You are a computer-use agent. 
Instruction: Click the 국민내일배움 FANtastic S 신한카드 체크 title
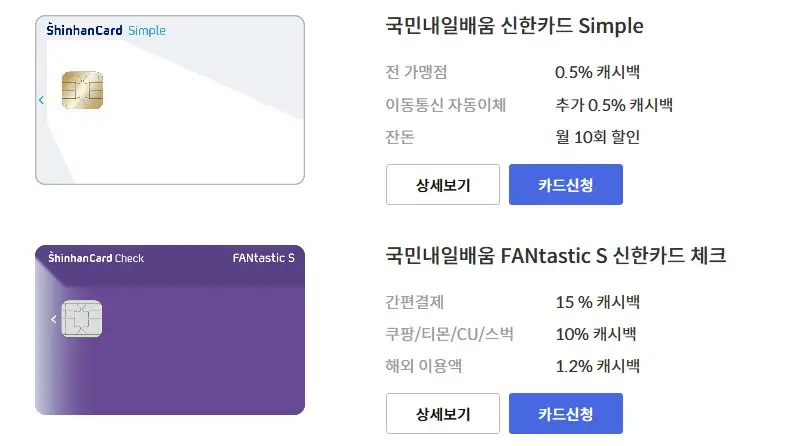[556, 255]
